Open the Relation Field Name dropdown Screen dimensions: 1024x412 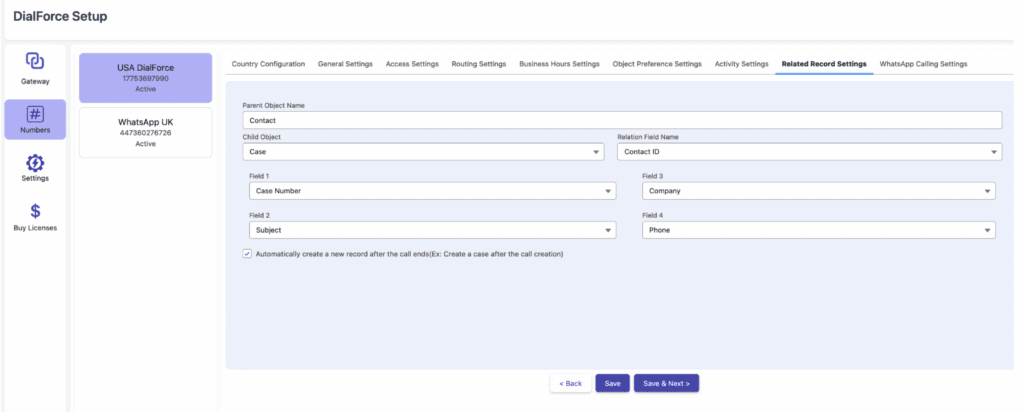808,152
